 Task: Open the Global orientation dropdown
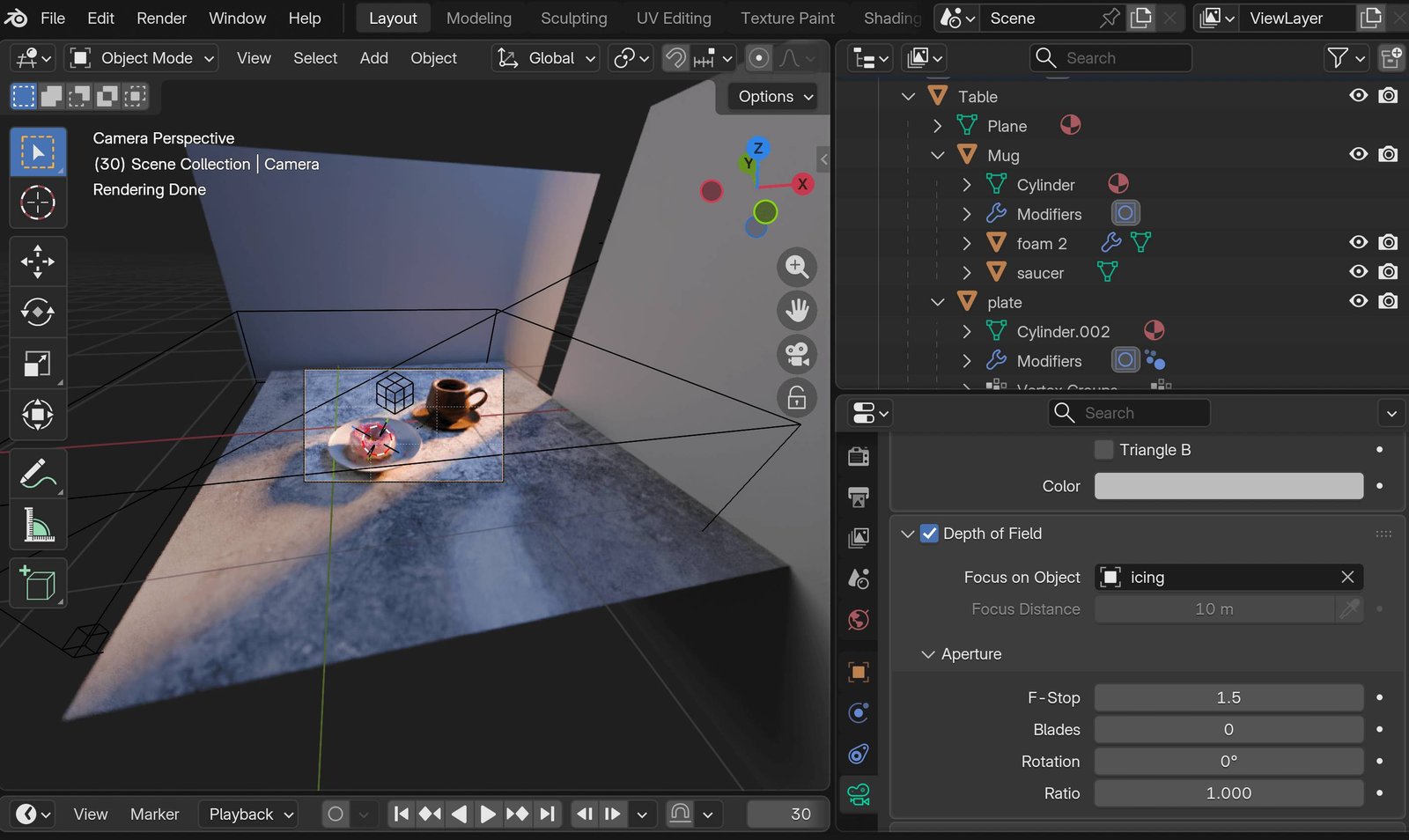[x=546, y=58]
